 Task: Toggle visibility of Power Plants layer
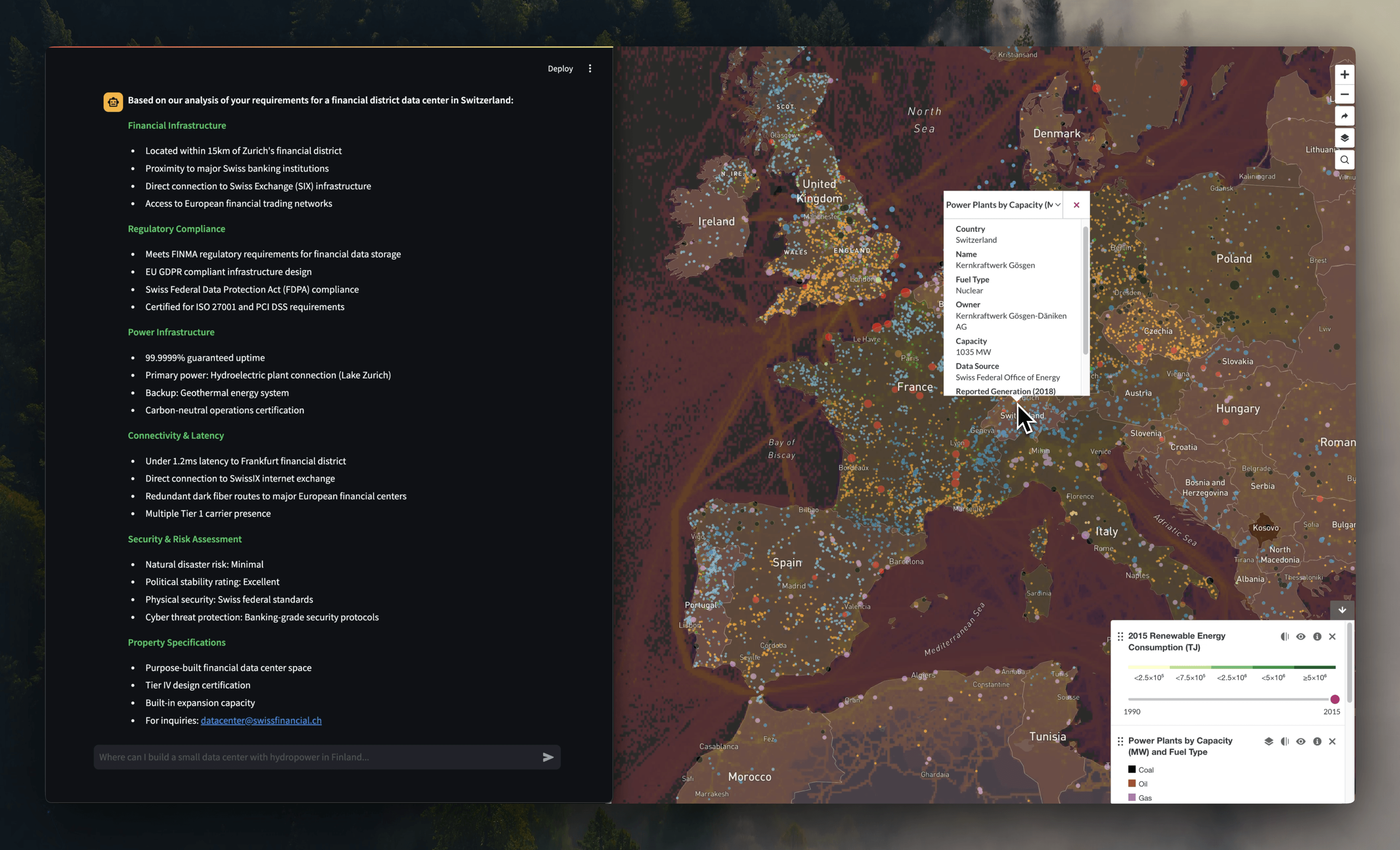click(1301, 741)
